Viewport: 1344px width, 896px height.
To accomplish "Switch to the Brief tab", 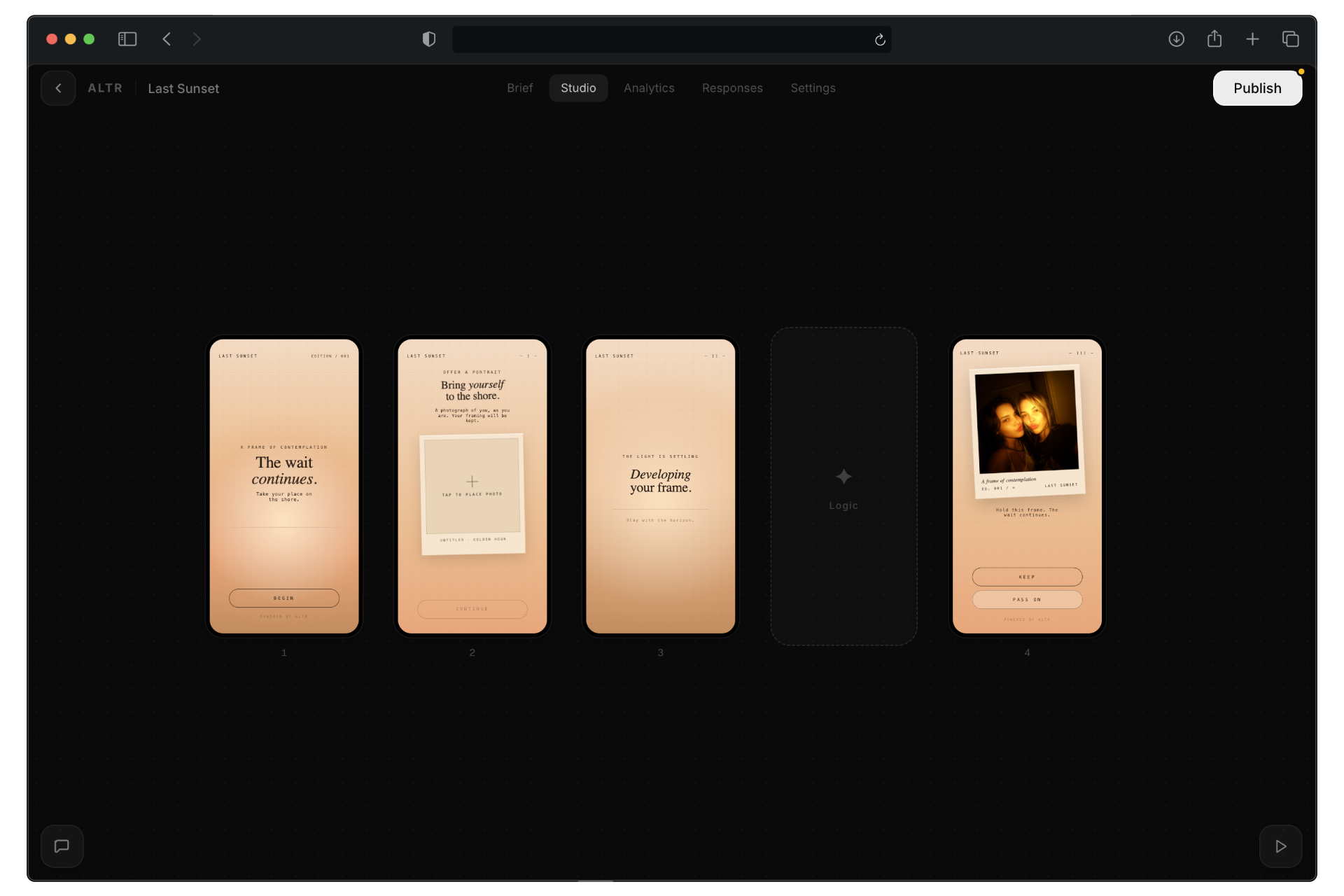I will (520, 88).
